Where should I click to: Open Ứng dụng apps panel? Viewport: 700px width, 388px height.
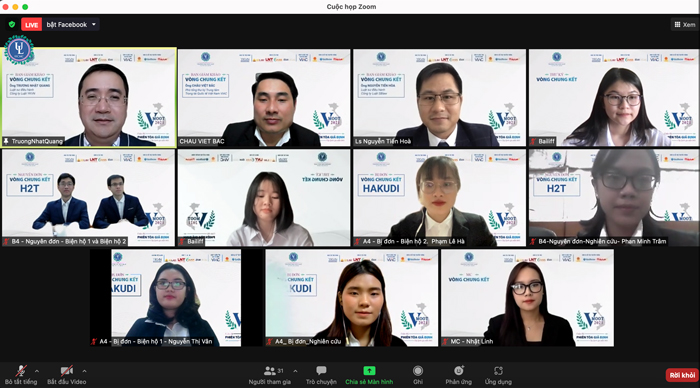(x=498, y=375)
